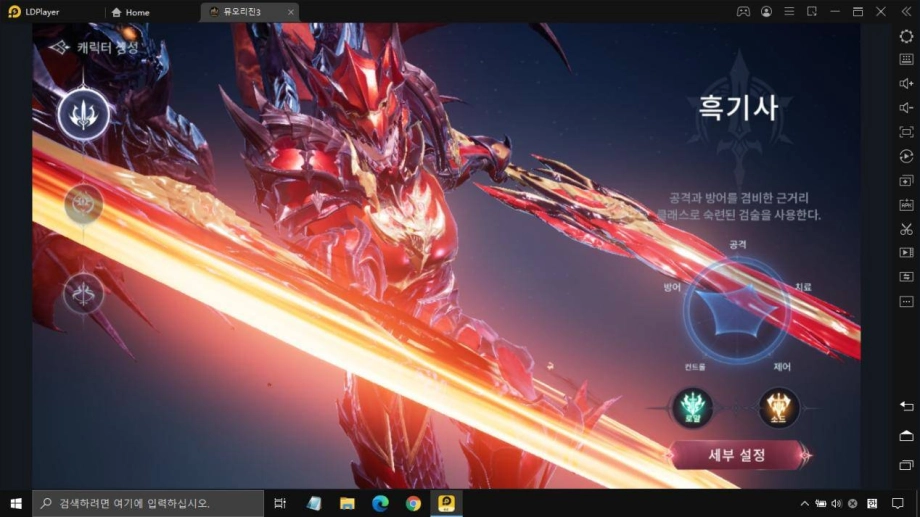Click the Windows taskbar search box
The image size is (920, 517).
[x=148, y=504]
